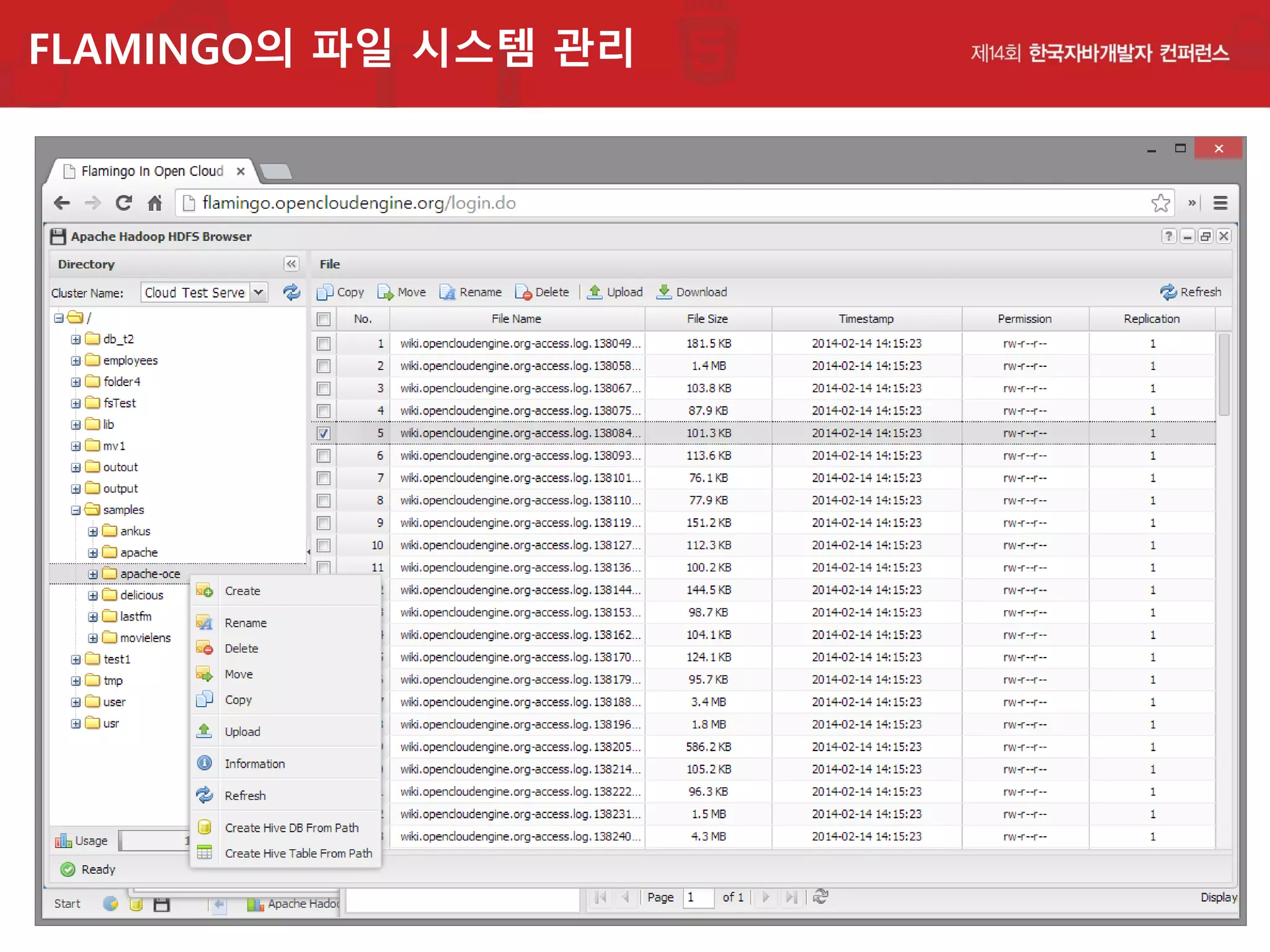
Task: Click the file list vertical scrollbar
Action: point(1223,374)
